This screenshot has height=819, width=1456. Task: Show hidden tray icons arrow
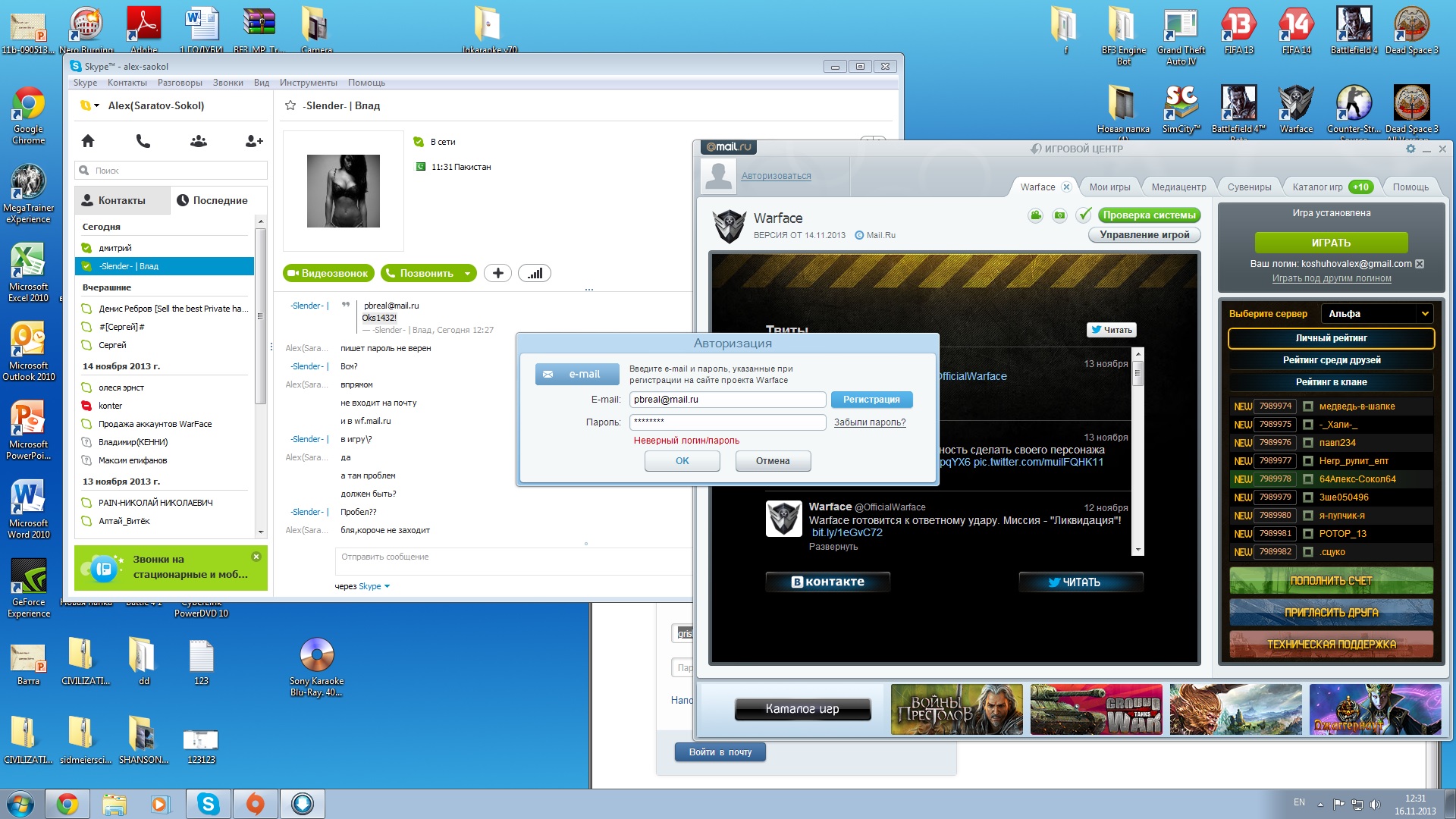coord(1320,804)
